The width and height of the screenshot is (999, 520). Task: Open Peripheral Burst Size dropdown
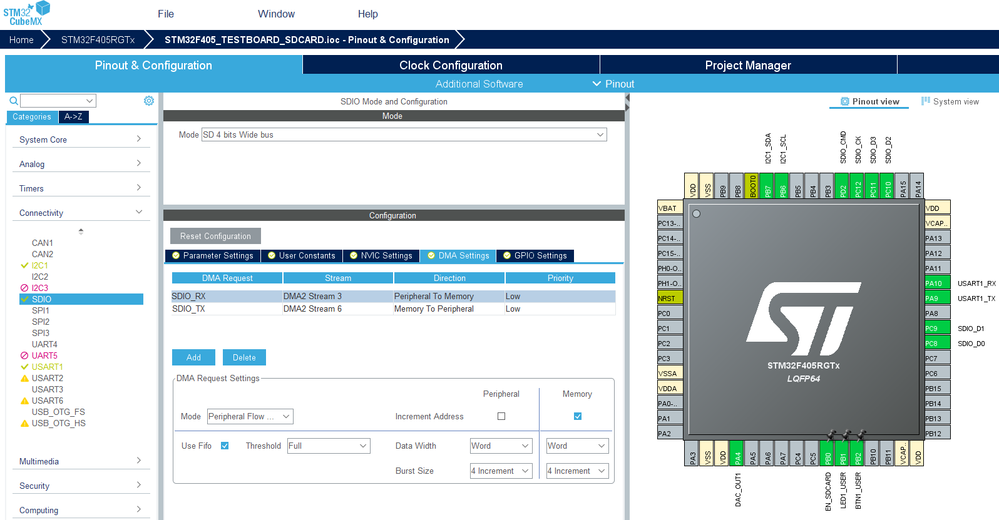501,471
